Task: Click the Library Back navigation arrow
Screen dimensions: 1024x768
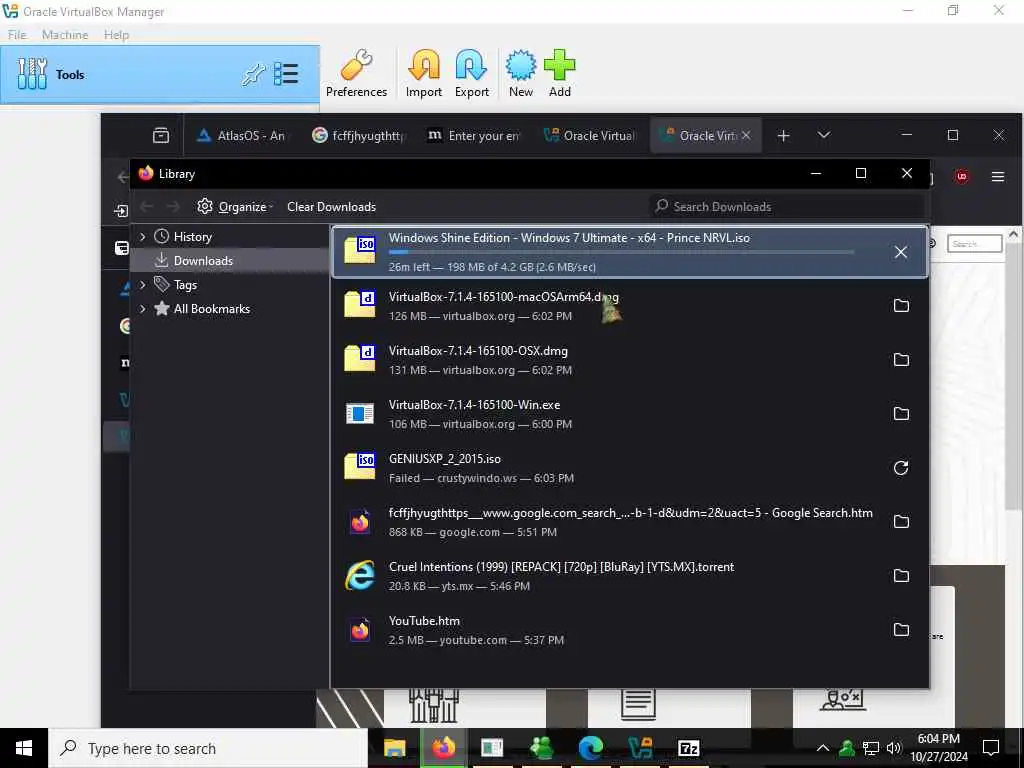Action: (146, 206)
